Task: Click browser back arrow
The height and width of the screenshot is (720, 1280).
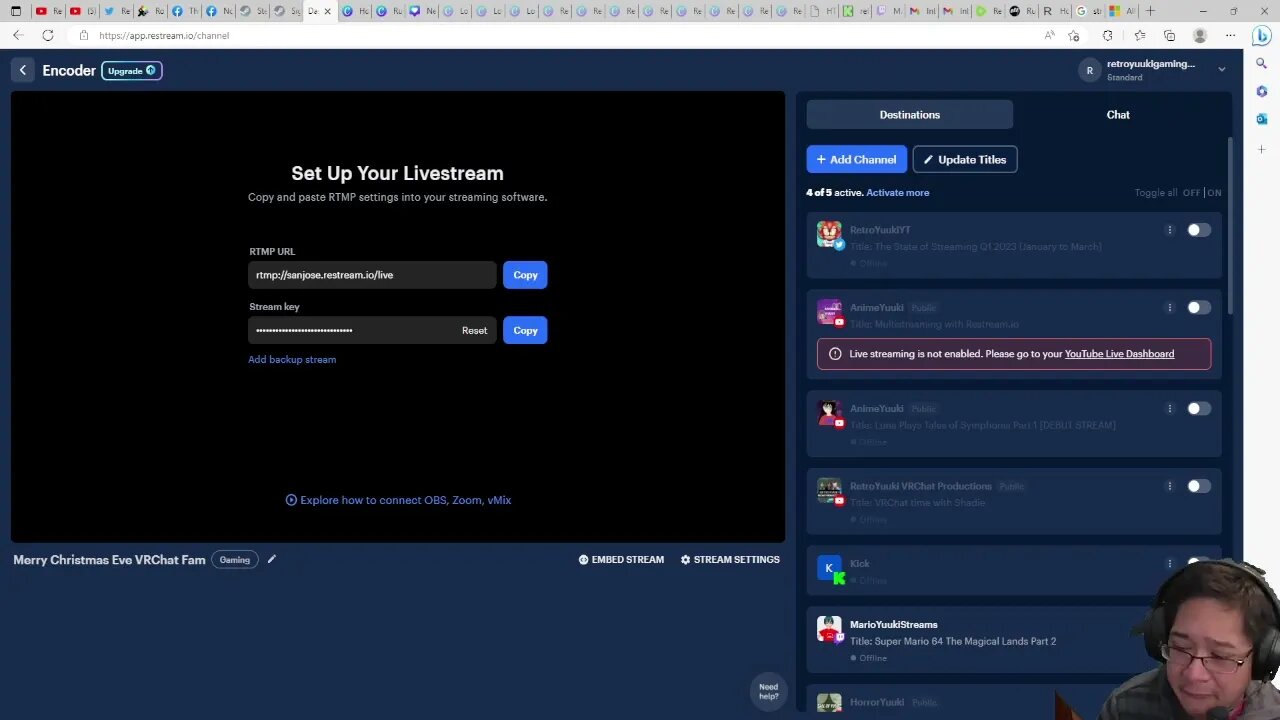Action: pos(18,35)
